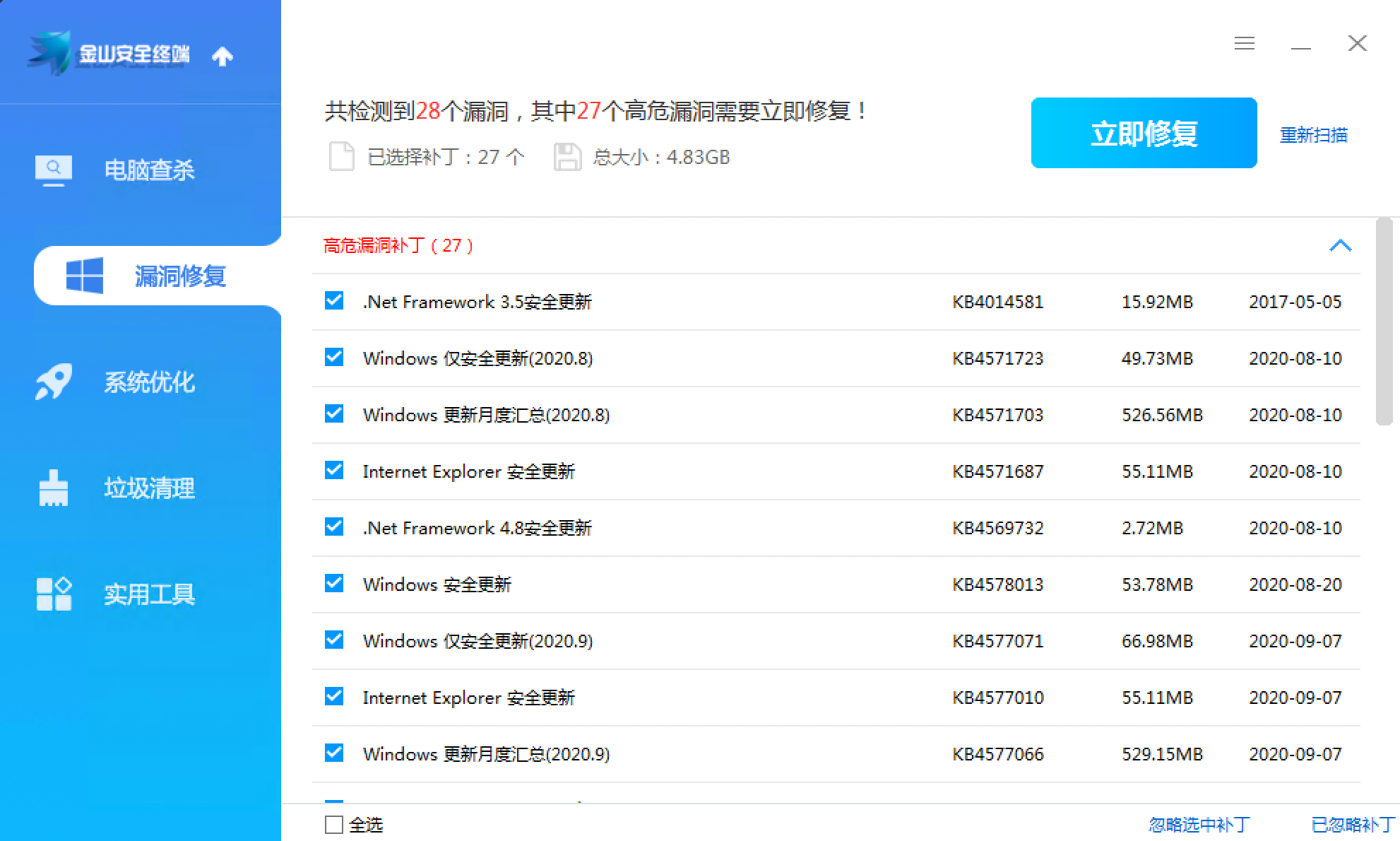Viewport: 1400px width, 841px height.
Task: Open the practical tools grid icon
Action: 54,594
